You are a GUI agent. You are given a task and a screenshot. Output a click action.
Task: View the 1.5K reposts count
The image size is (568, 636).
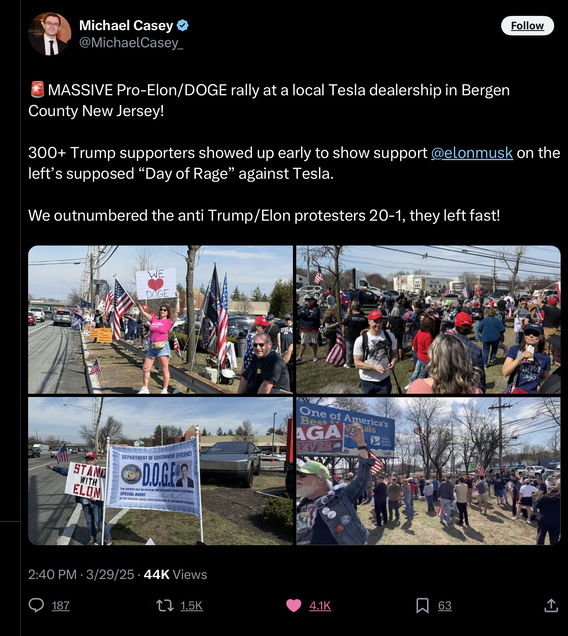[x=191, y=606]
